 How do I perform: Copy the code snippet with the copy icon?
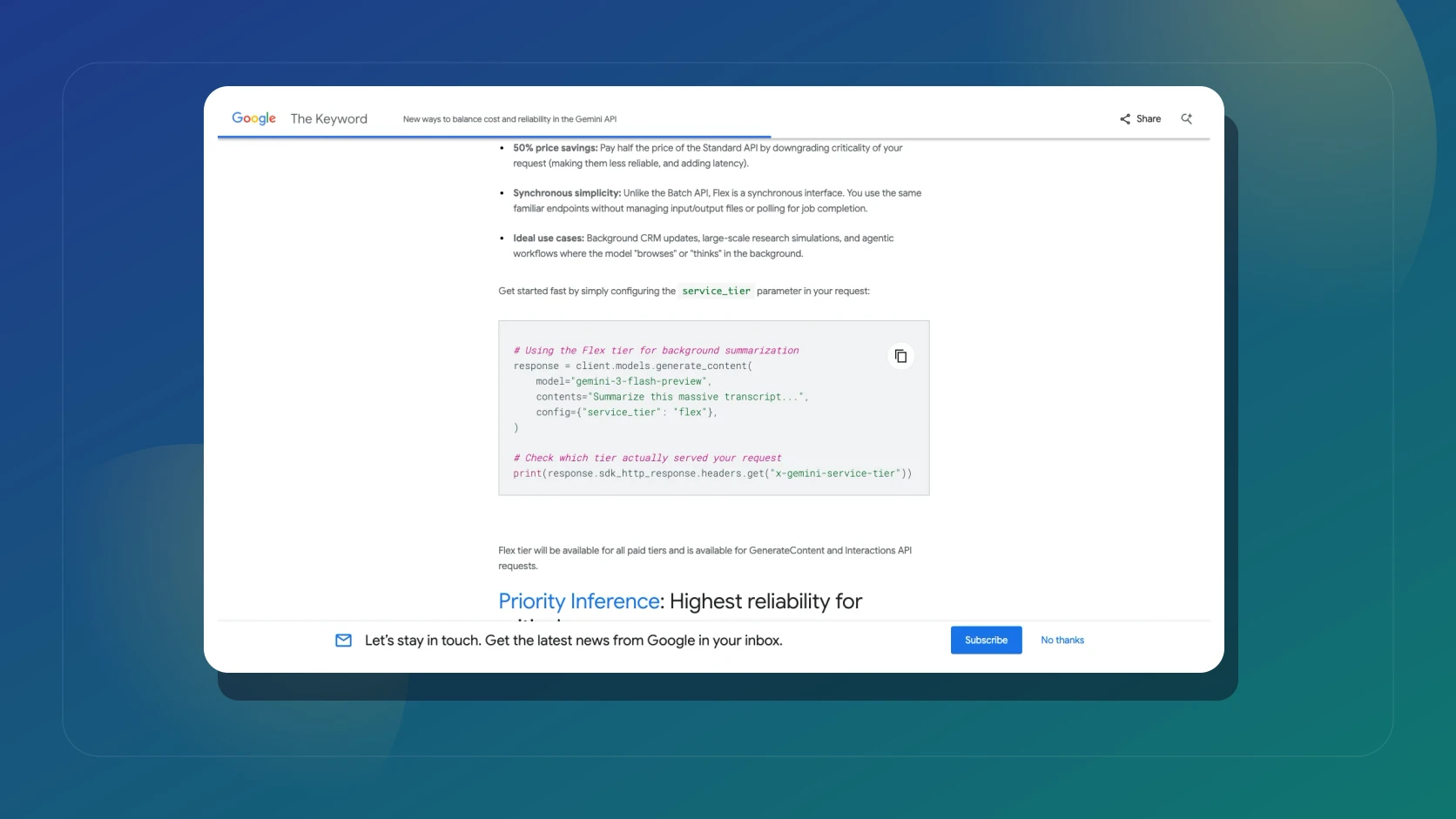900,356
